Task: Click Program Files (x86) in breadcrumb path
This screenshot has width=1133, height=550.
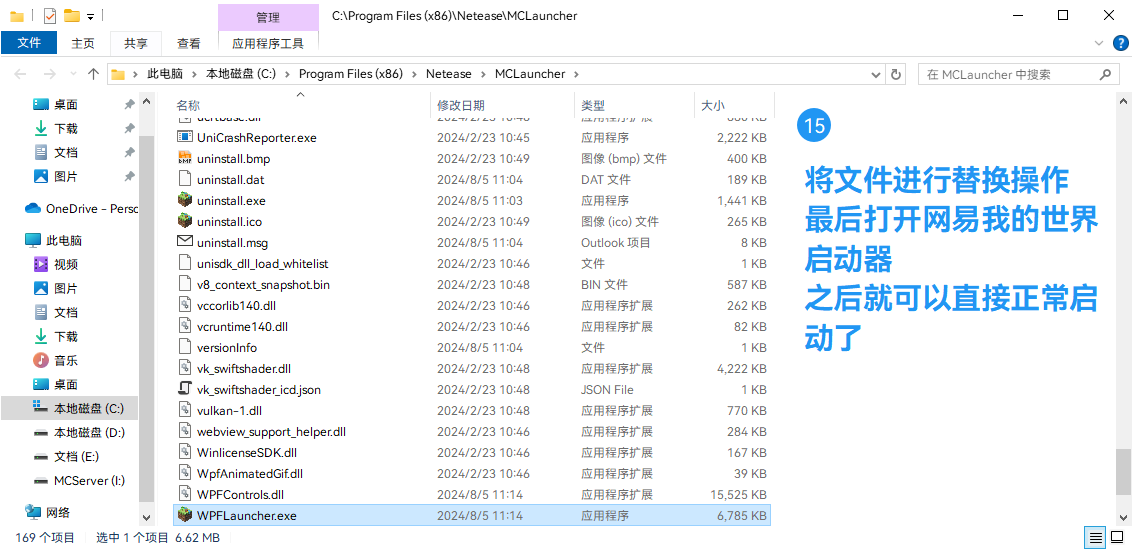Action: point(350,74)
